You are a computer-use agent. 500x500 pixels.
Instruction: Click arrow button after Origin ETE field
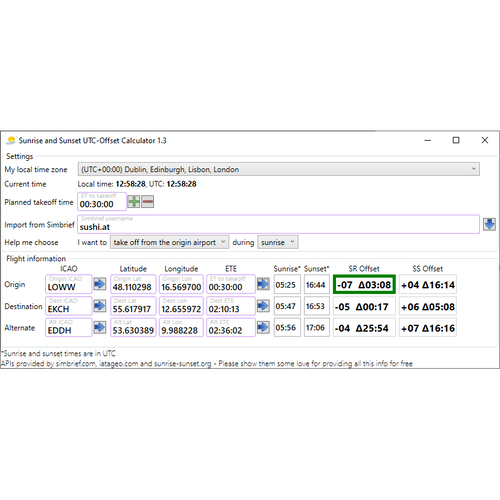click(263, 284)
